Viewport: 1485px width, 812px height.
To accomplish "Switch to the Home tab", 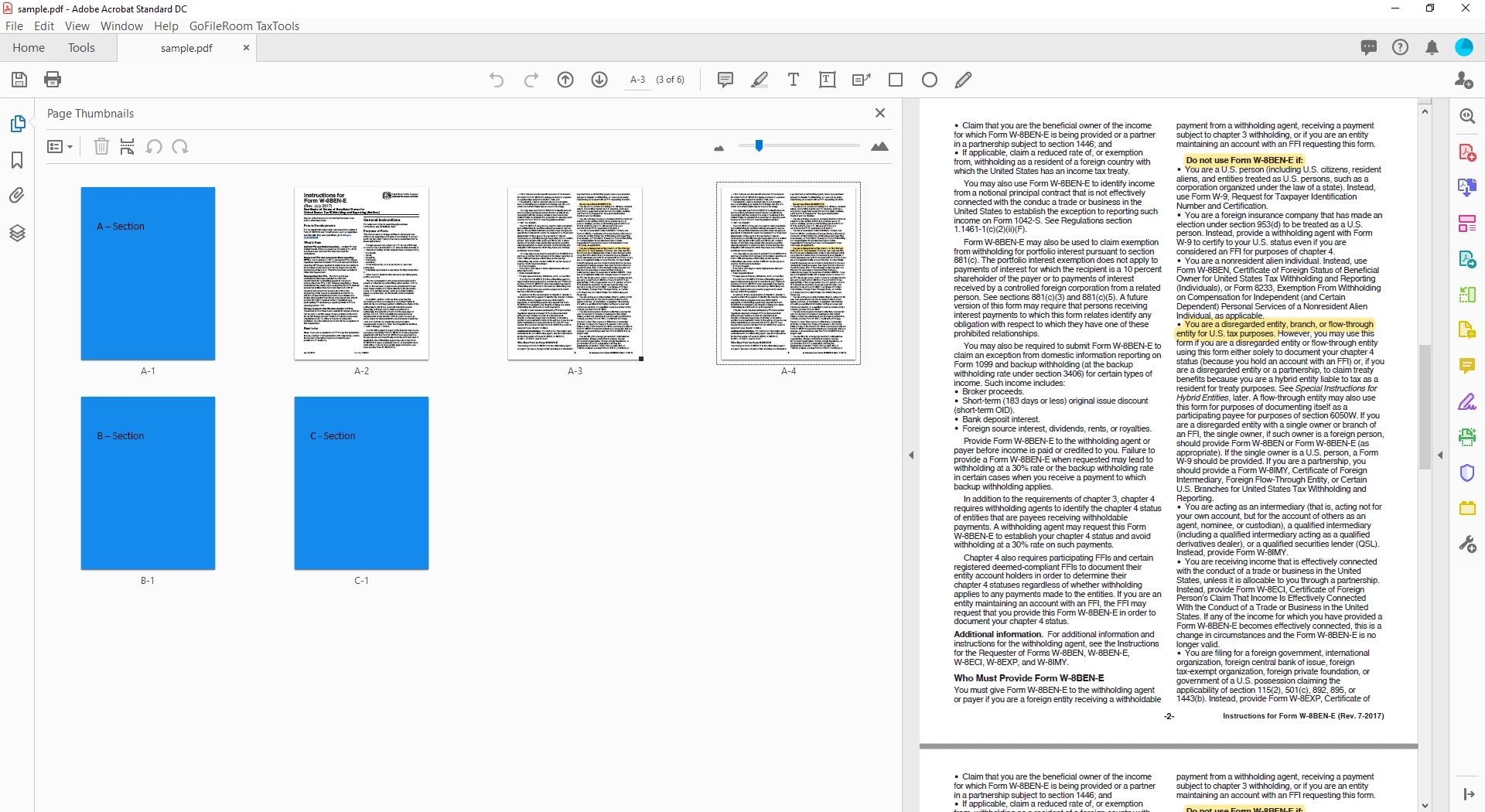I will tap(29, 47).
